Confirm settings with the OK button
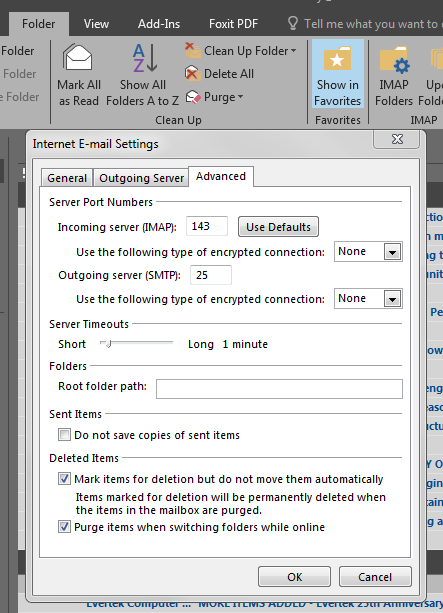 tap(294, 577)
